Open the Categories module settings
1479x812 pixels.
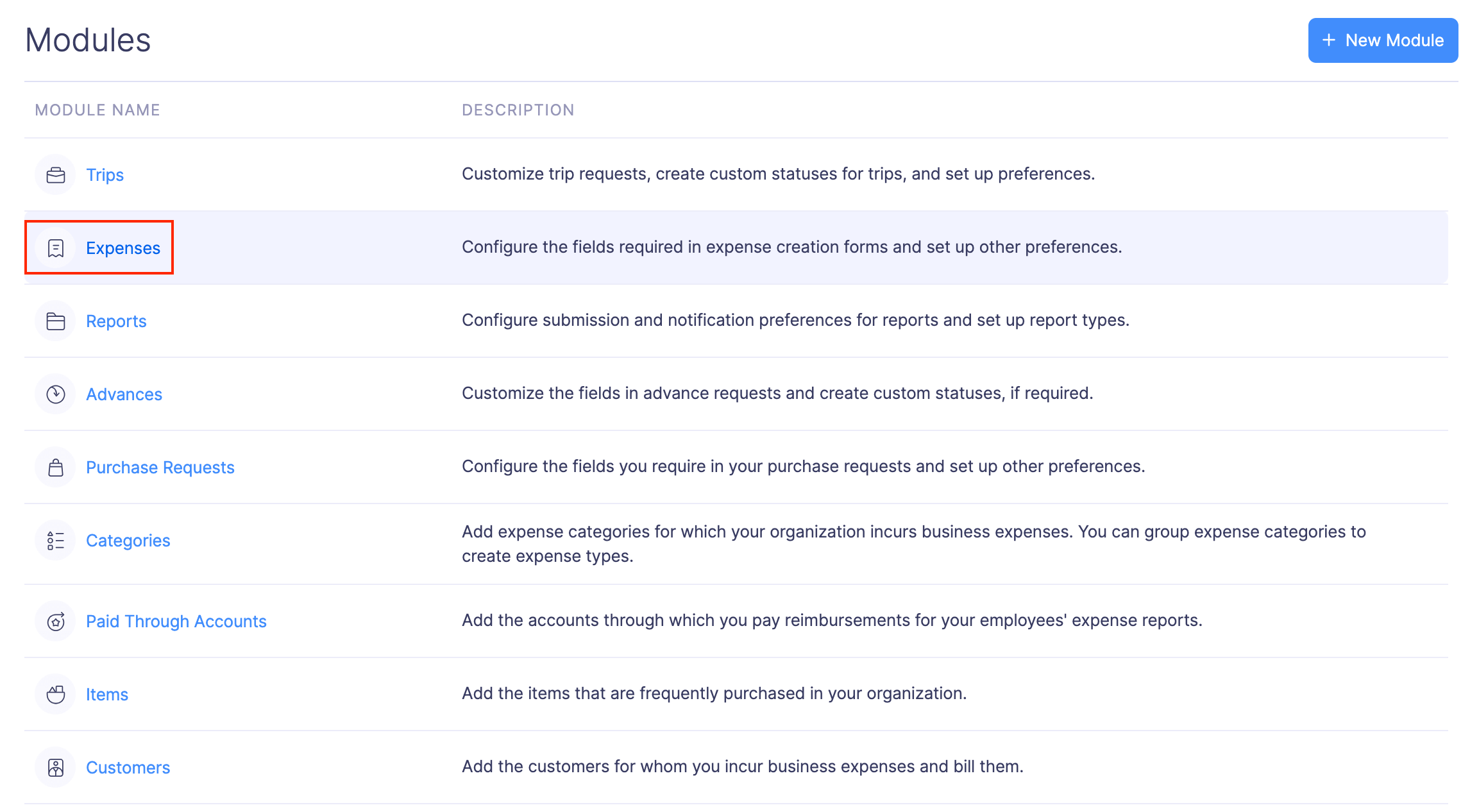128,540
